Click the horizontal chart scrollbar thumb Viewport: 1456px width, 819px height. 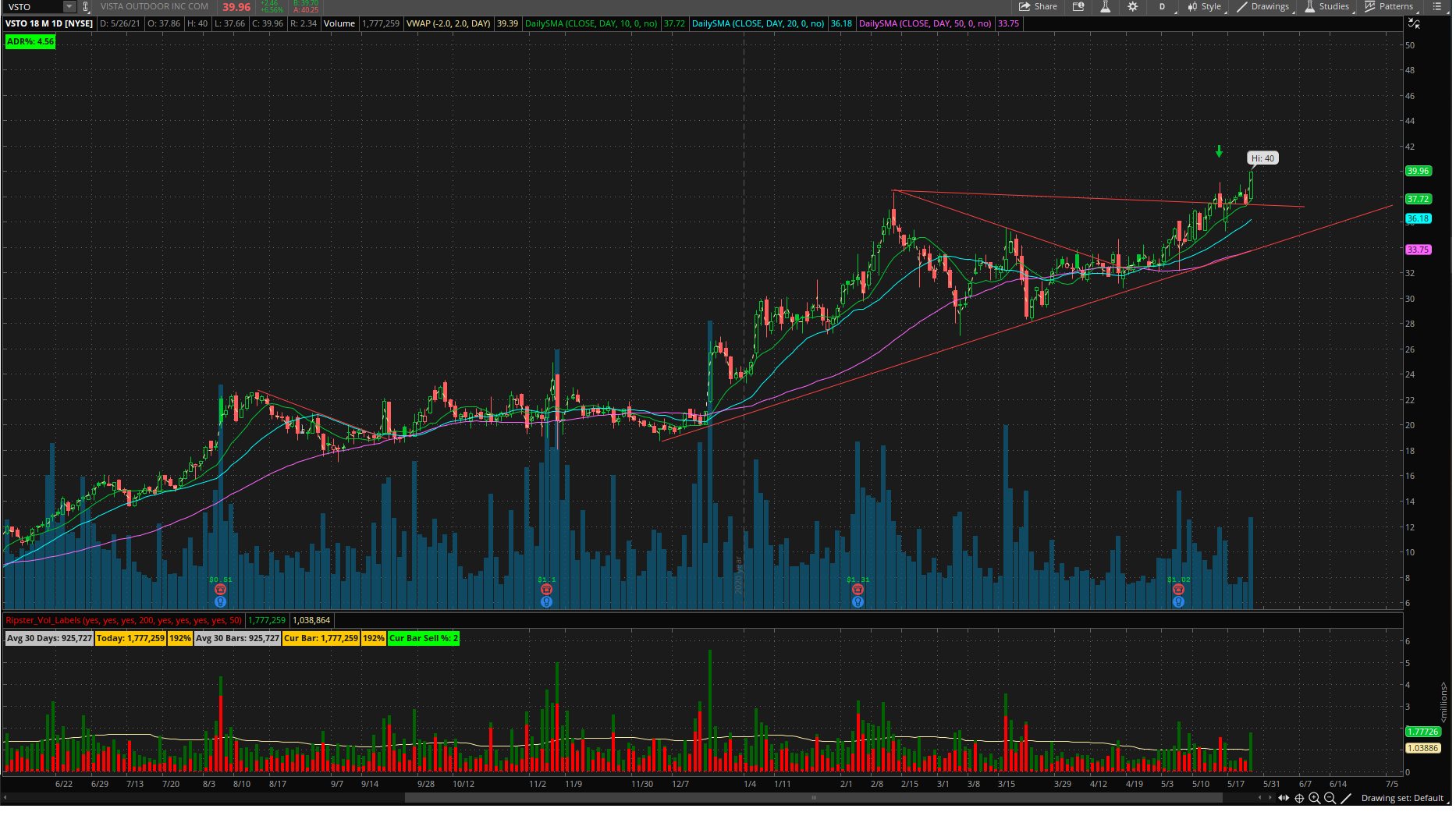pos(813,798)
